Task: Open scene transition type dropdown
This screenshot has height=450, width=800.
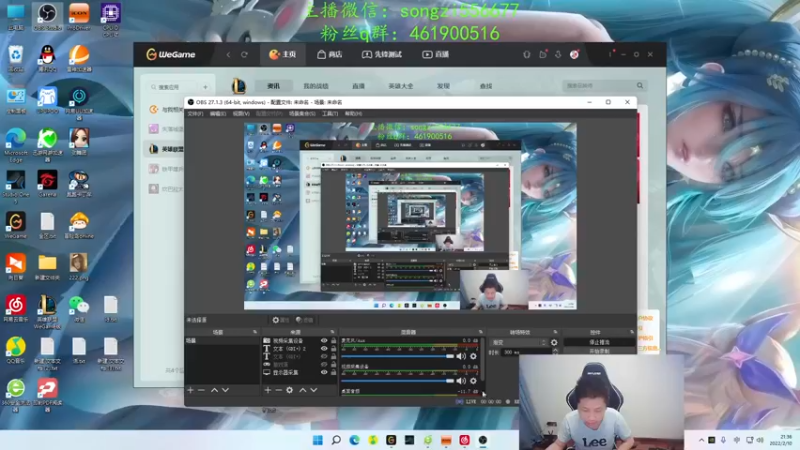Action: [518, 343]
